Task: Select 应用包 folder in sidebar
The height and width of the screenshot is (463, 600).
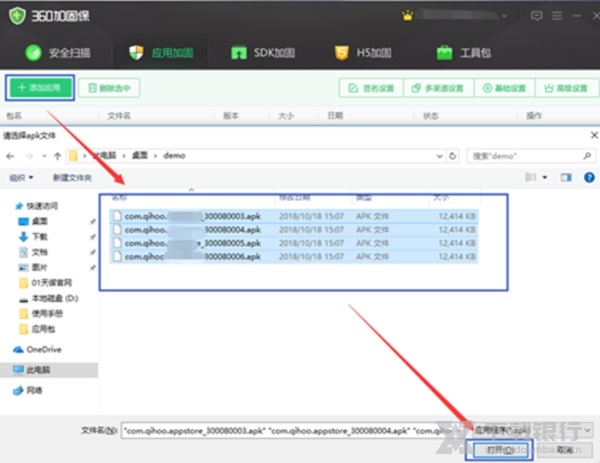Action: pyautogui.click(x=37, y=329)
